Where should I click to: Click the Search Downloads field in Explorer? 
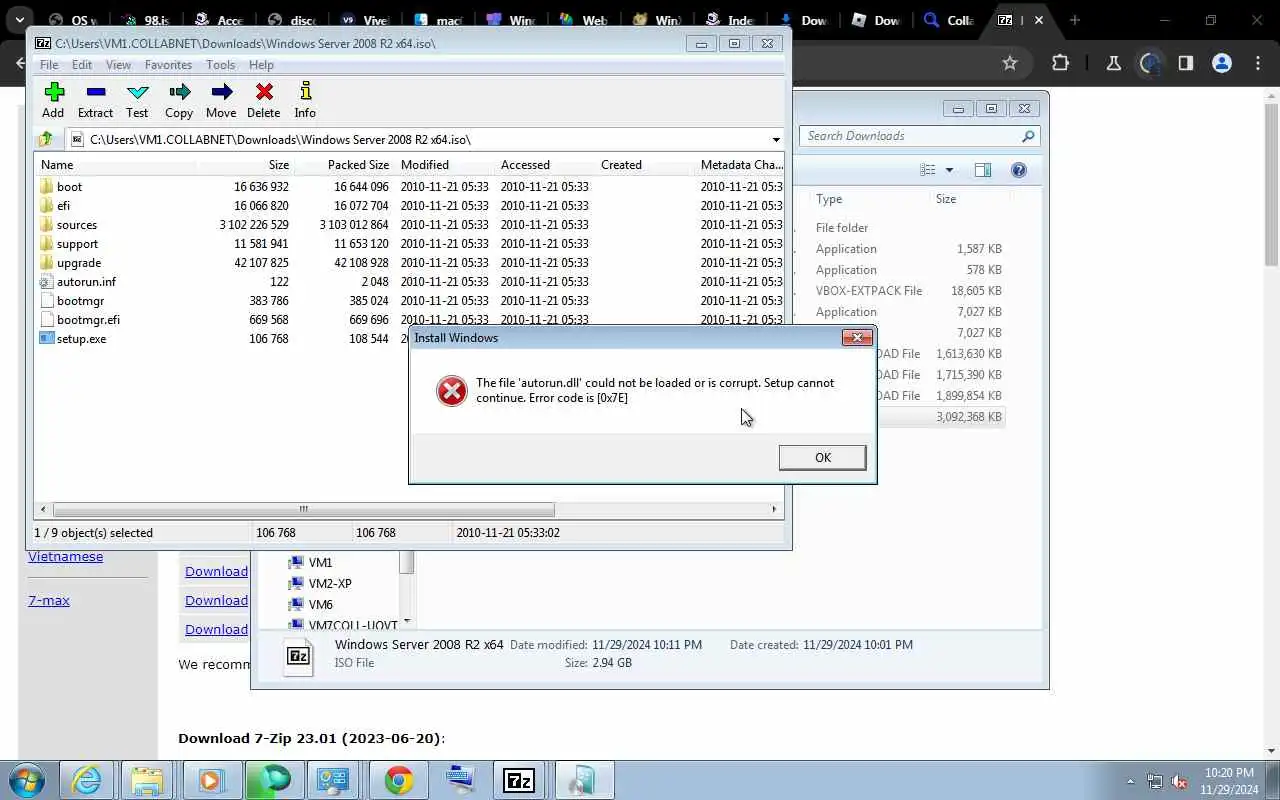[919, 136]
